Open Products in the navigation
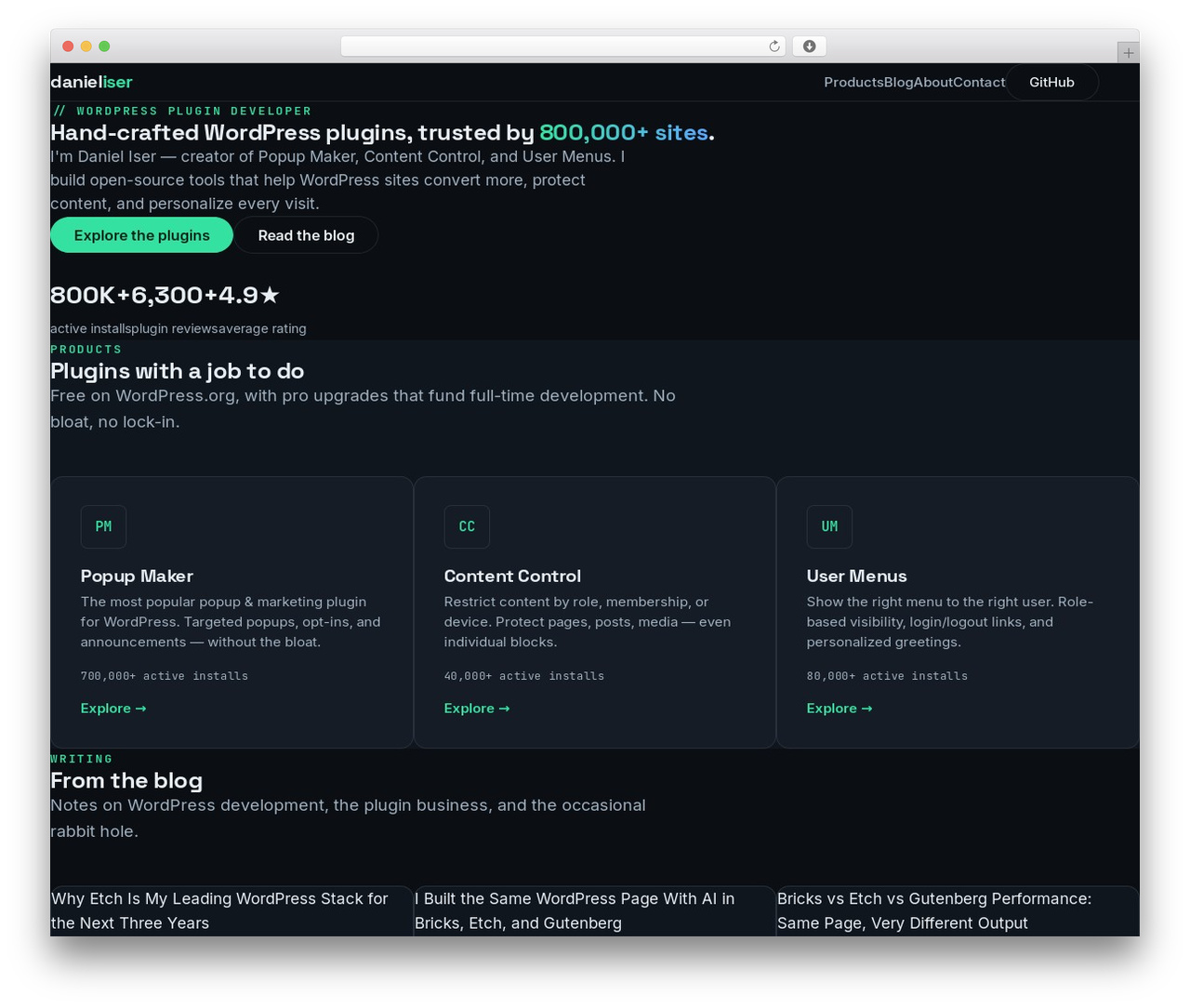1190x1008 pixels. point(853,82)
